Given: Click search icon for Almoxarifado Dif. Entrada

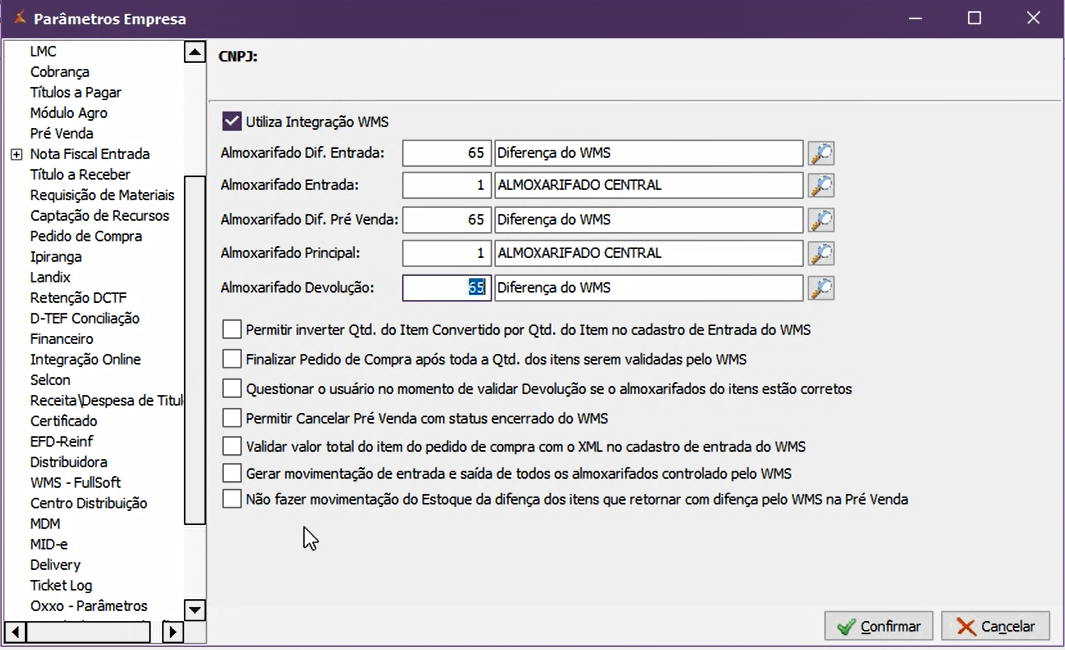Looking at the screenshot, I should 821,153.
